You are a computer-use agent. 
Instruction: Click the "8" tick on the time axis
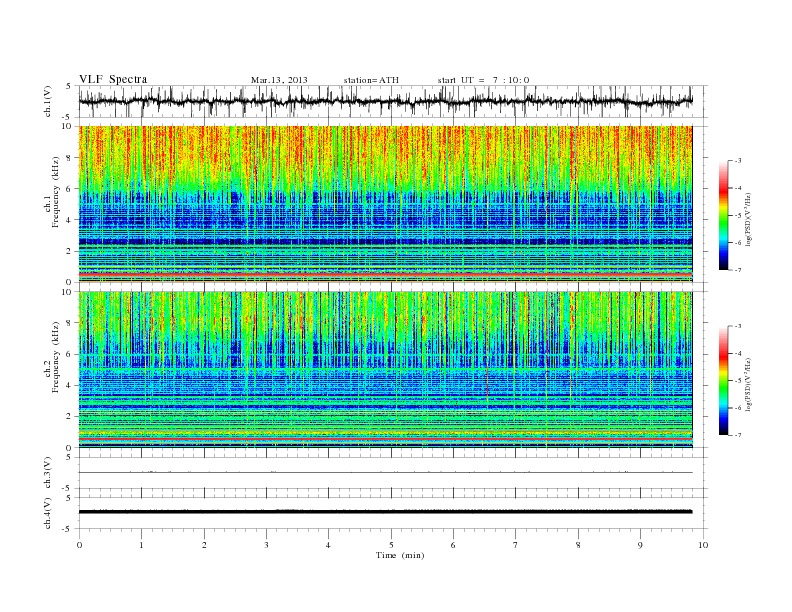coord(578,545)
